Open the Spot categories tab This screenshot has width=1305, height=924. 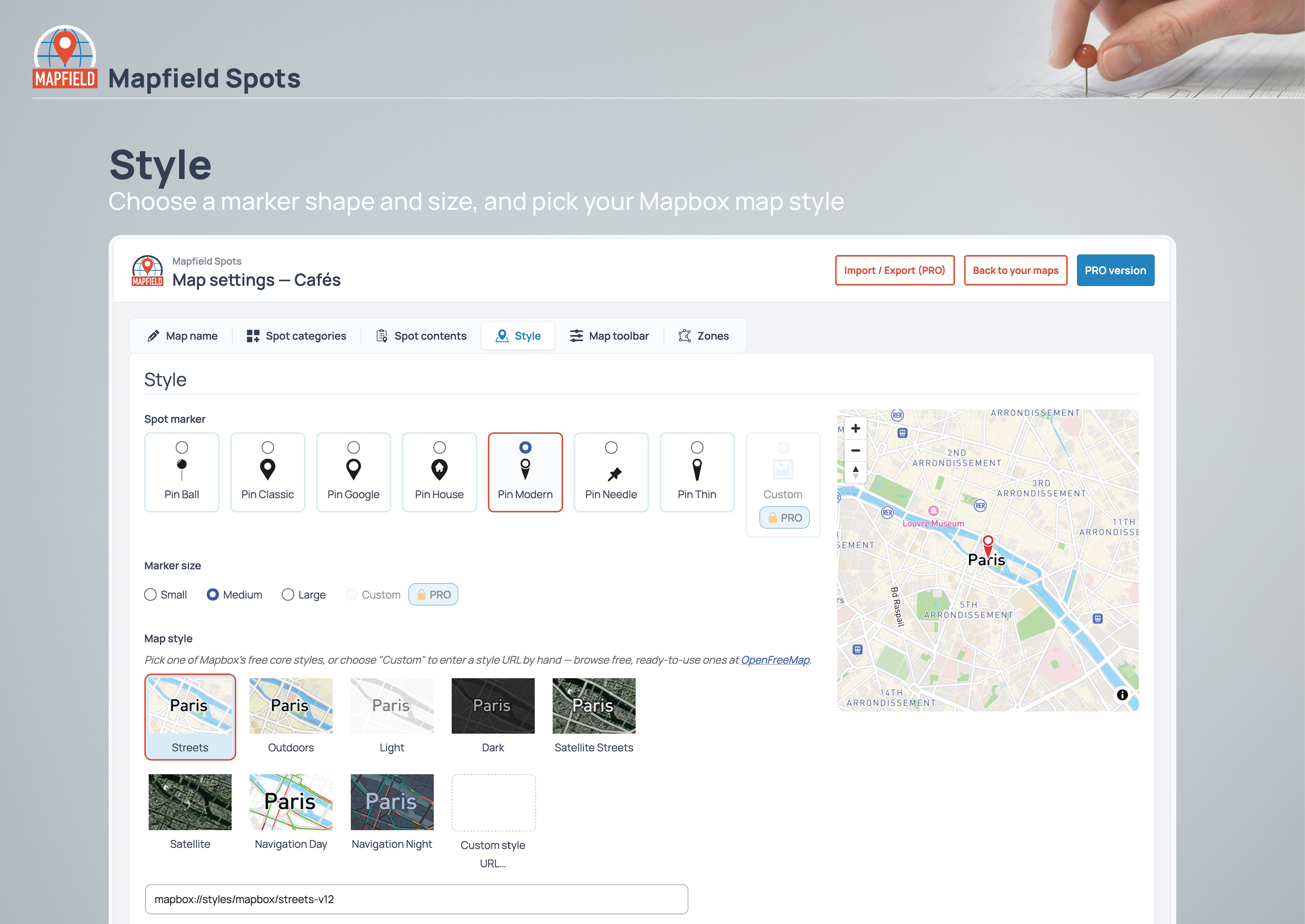(x=296, y=336)
